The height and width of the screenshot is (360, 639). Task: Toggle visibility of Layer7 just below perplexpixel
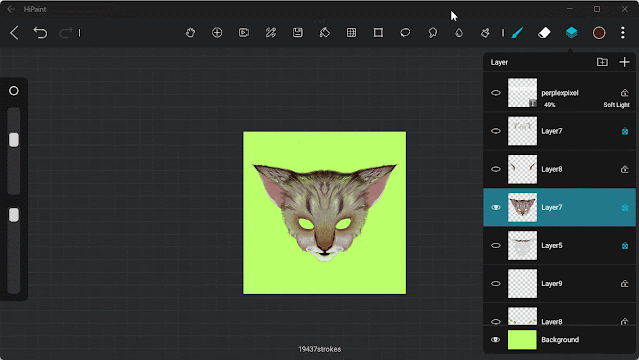pos(496,131)
